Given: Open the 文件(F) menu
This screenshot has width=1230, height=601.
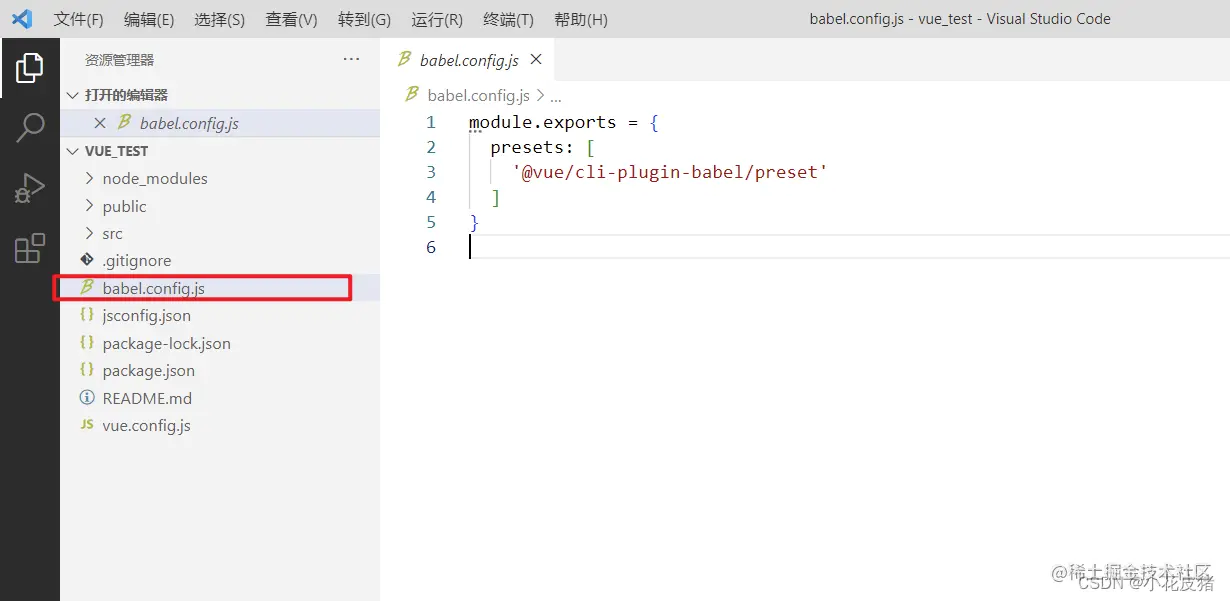Looking at the screenshot, I should click(78, 19).
